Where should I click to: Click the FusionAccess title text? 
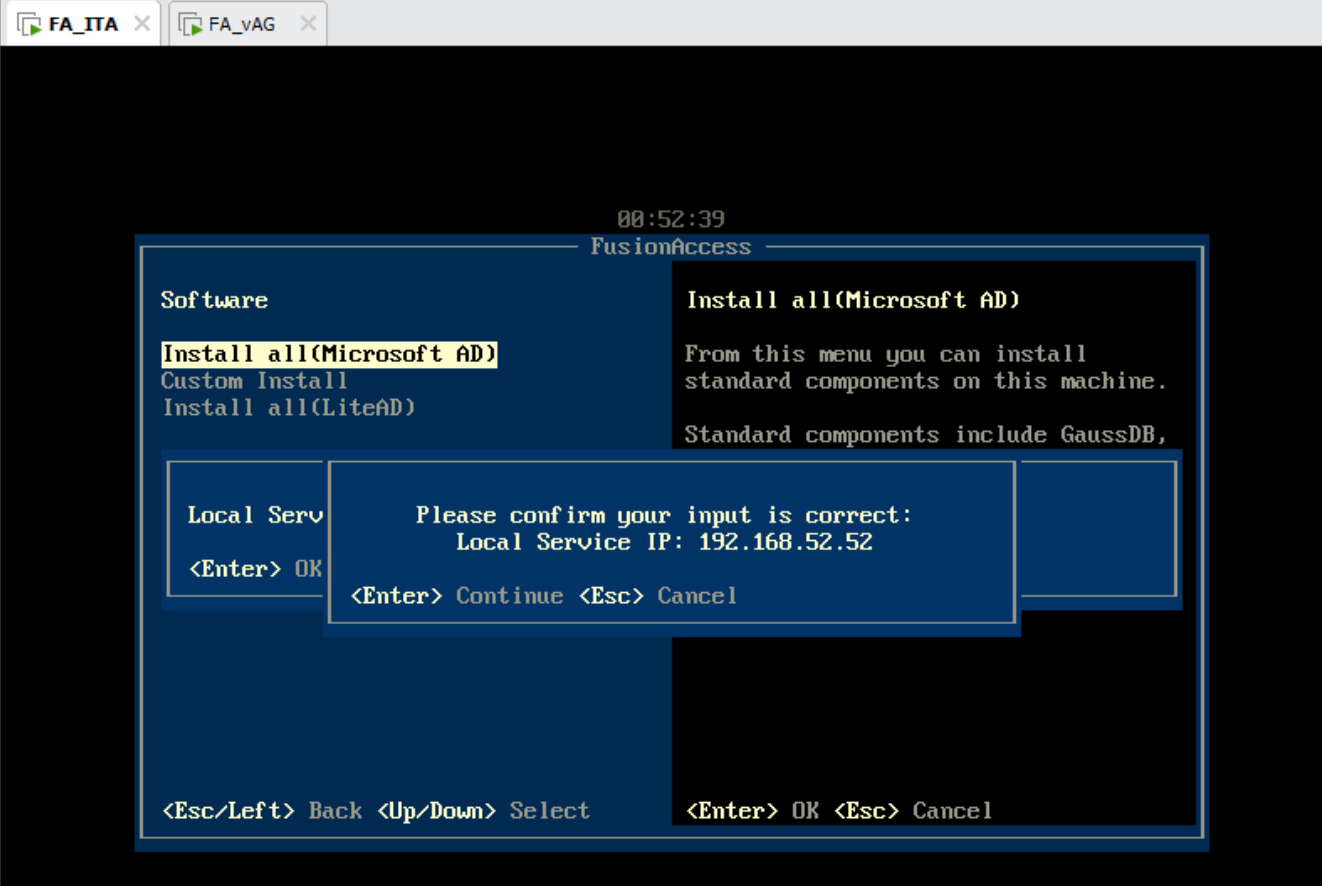pos(670,247)
